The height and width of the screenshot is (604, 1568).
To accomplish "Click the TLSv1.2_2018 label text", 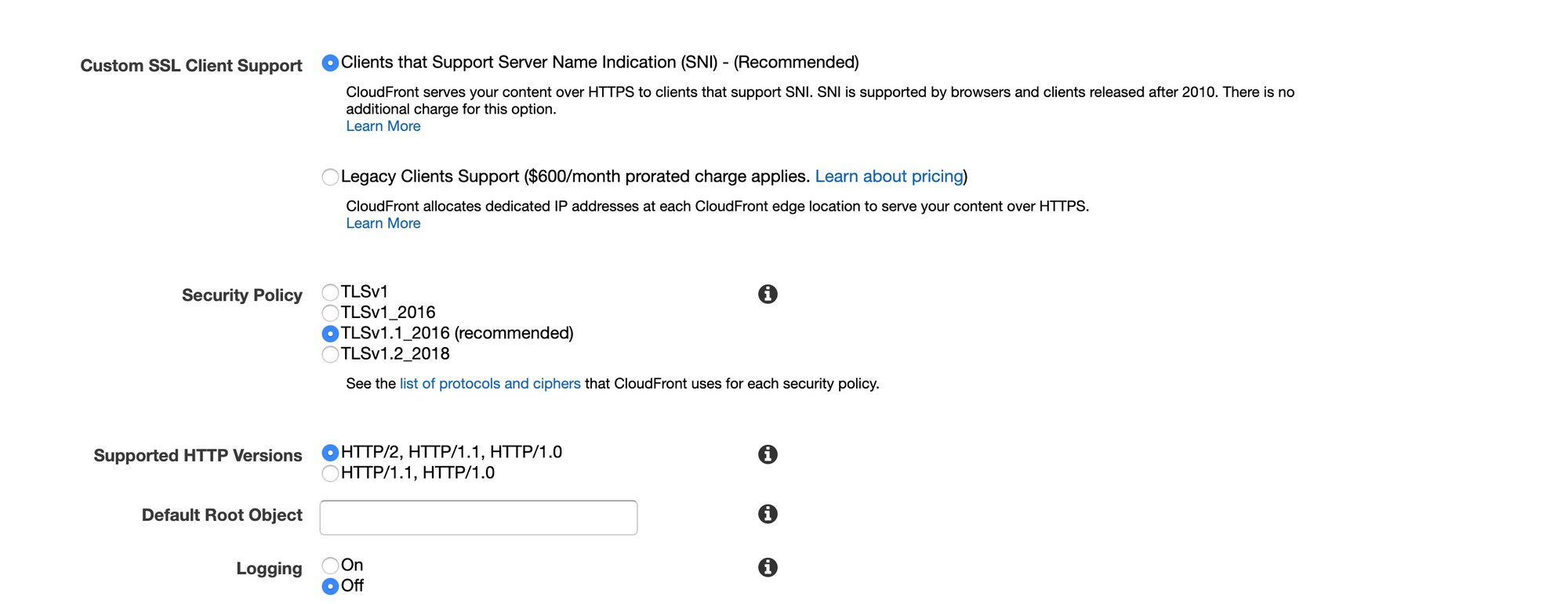I will click(x=395, y=354).
